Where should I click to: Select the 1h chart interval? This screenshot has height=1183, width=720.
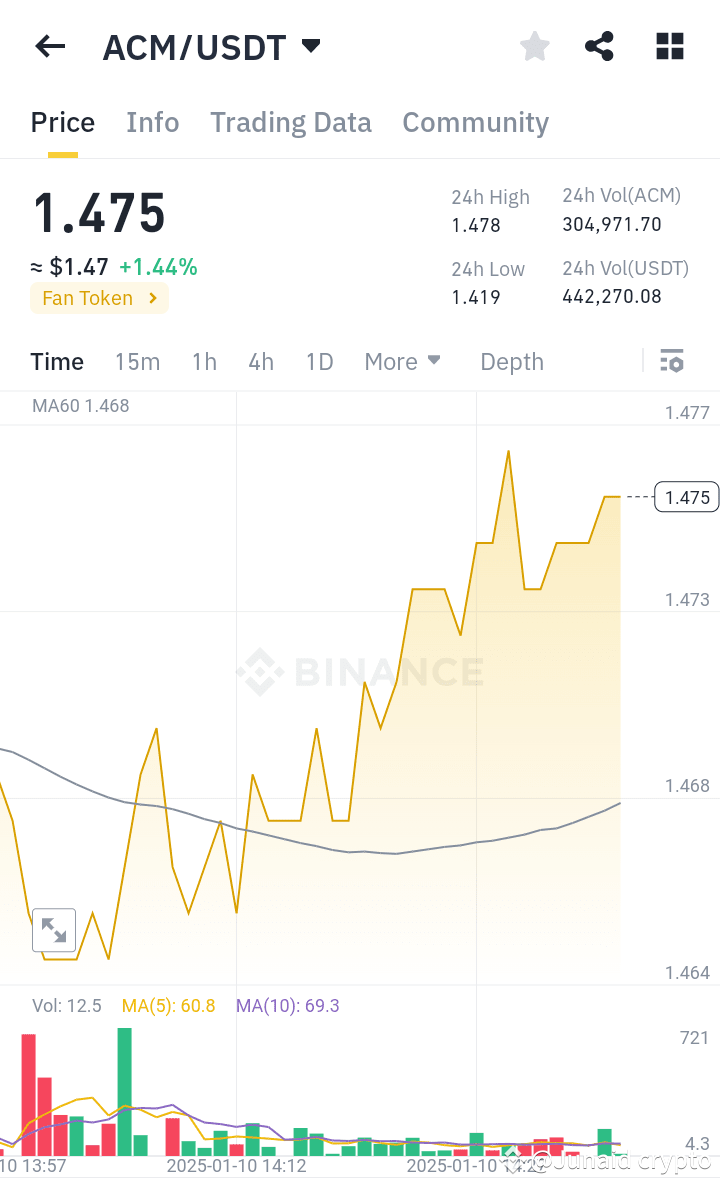pos(204,361)
